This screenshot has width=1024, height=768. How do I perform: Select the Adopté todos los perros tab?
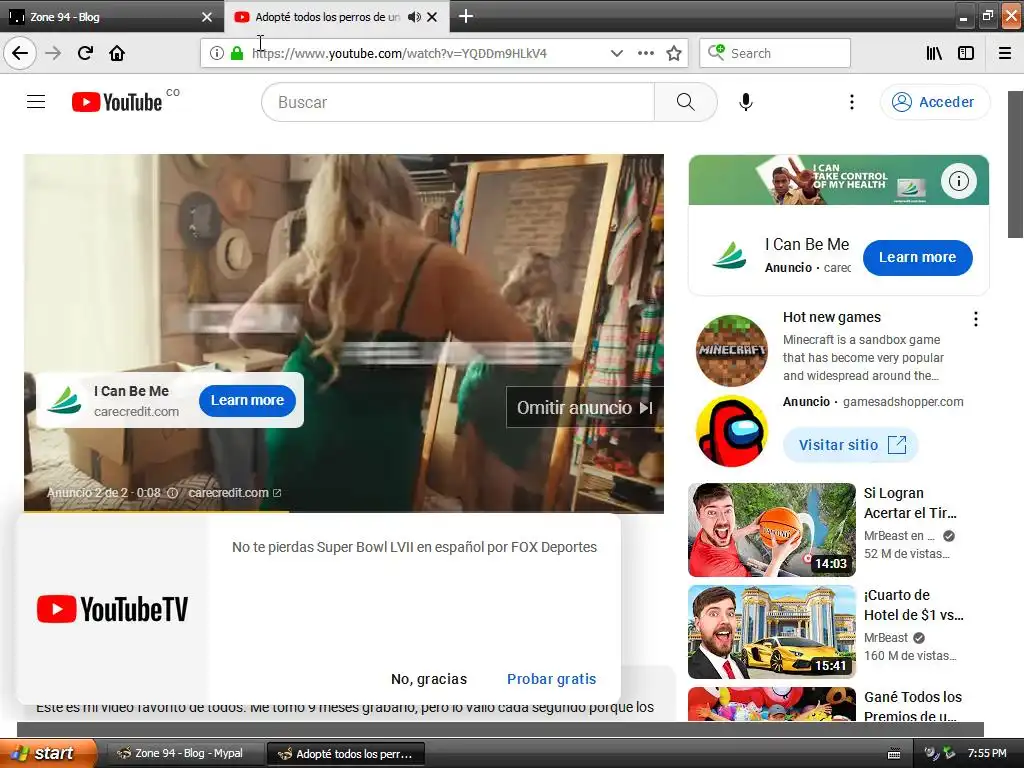[327, 17]
